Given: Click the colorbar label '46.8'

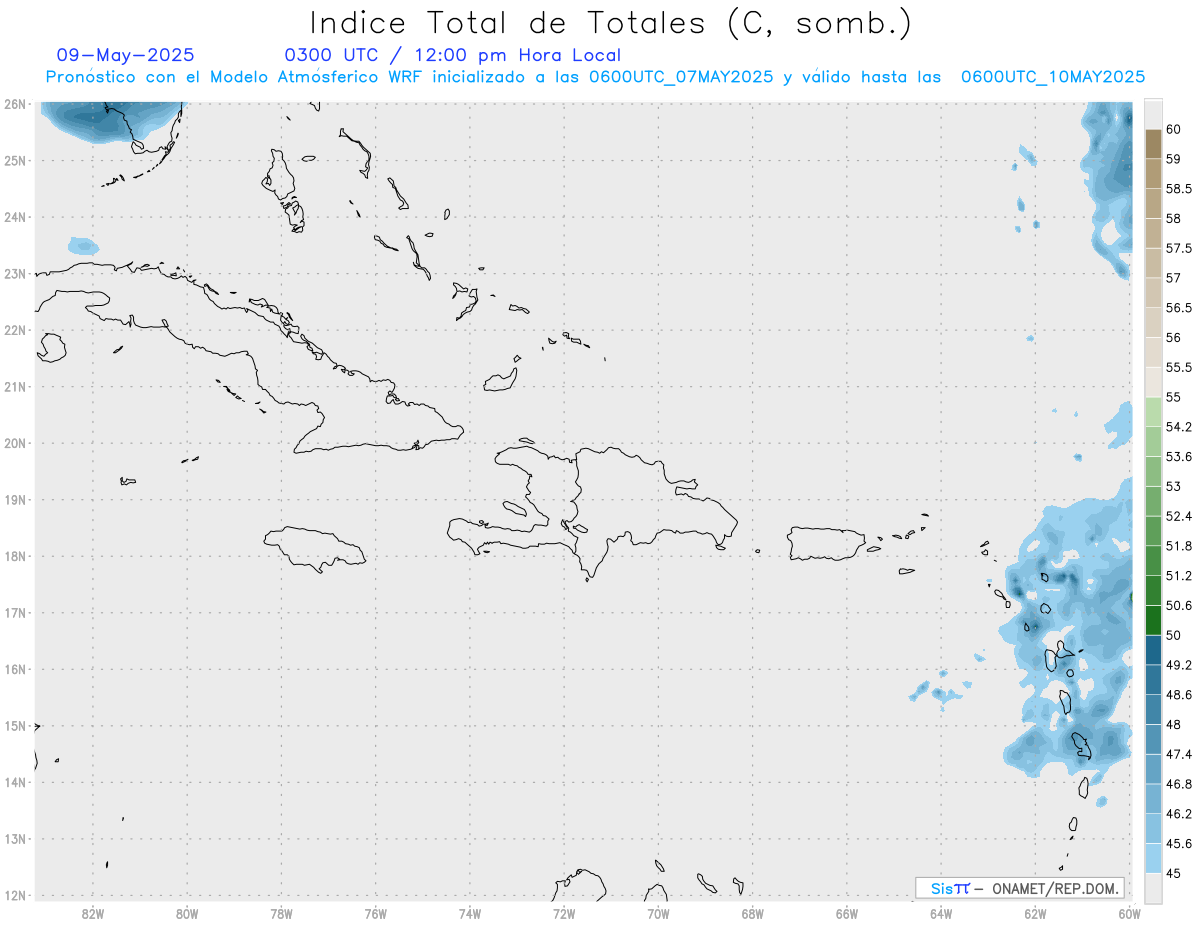Looking at the screenshot, I should click(1178, 784).
